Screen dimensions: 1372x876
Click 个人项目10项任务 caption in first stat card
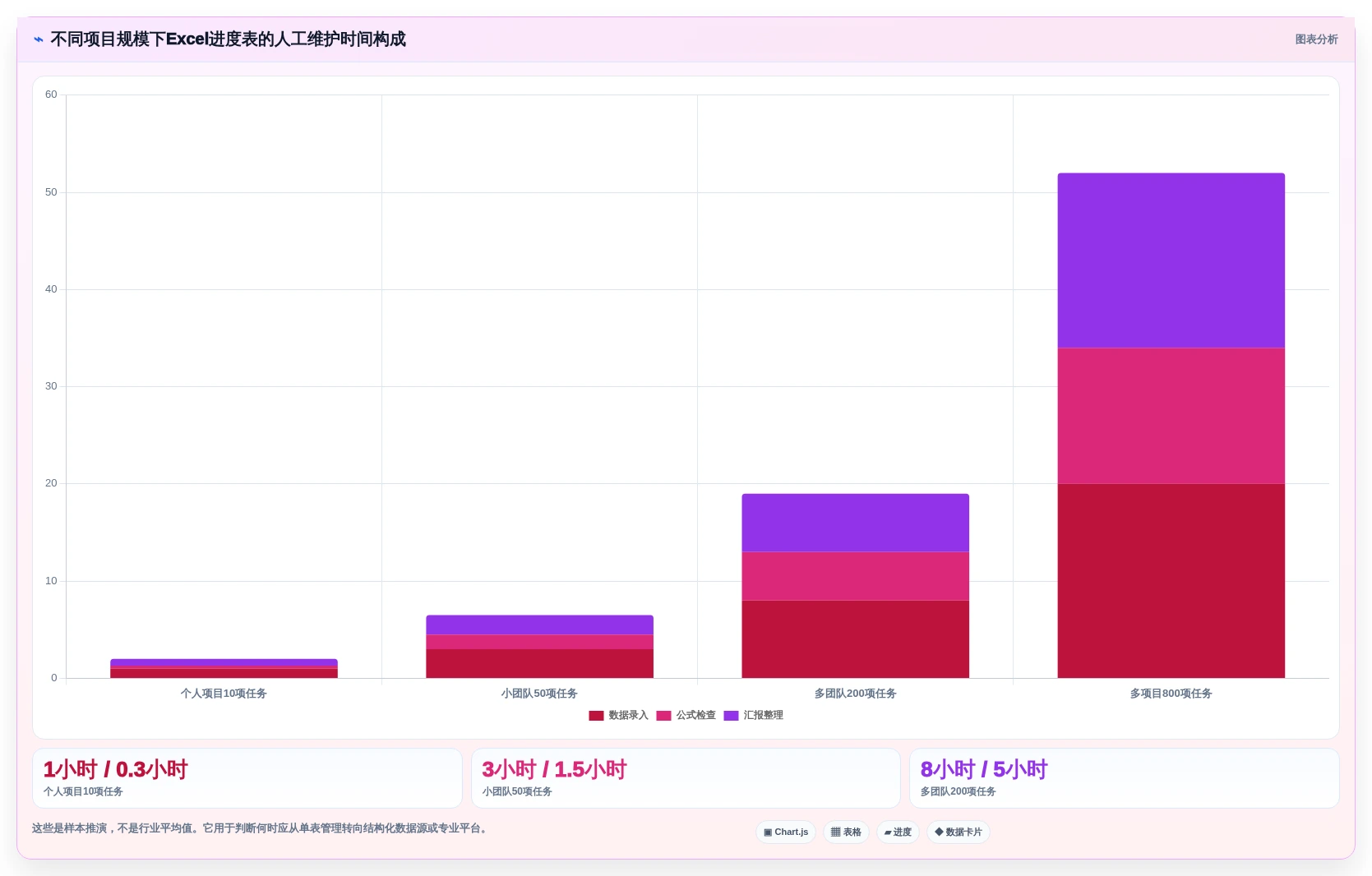[83, 791]
